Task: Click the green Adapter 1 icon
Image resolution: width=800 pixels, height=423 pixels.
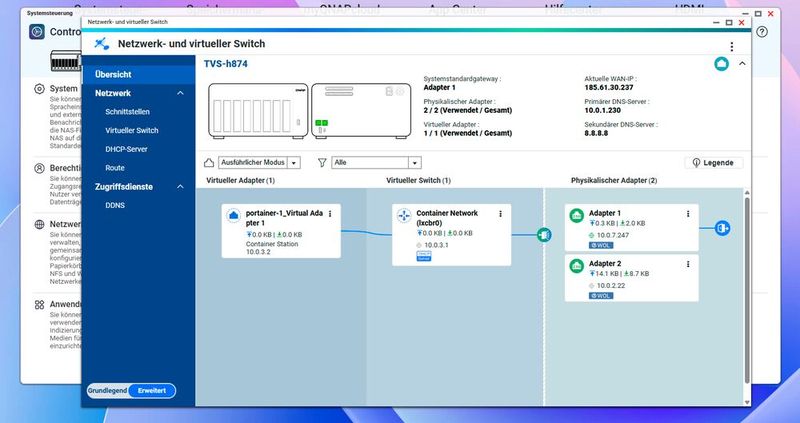Action: pos(577,215)
